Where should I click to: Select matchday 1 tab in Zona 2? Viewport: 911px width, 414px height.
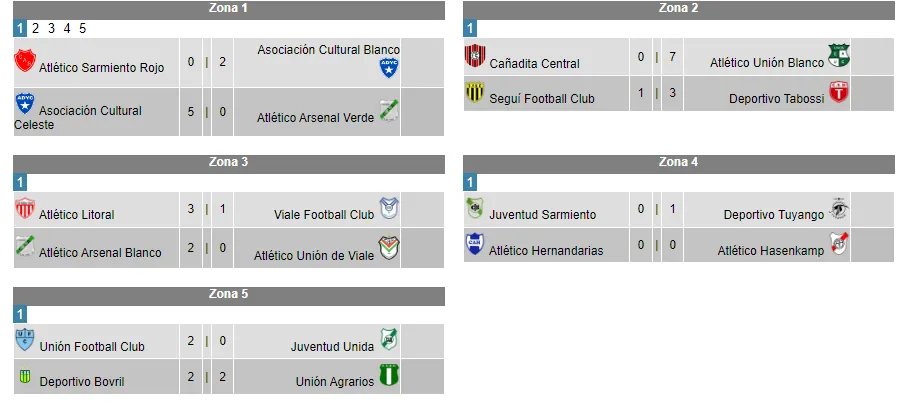[x=471, y=28]
